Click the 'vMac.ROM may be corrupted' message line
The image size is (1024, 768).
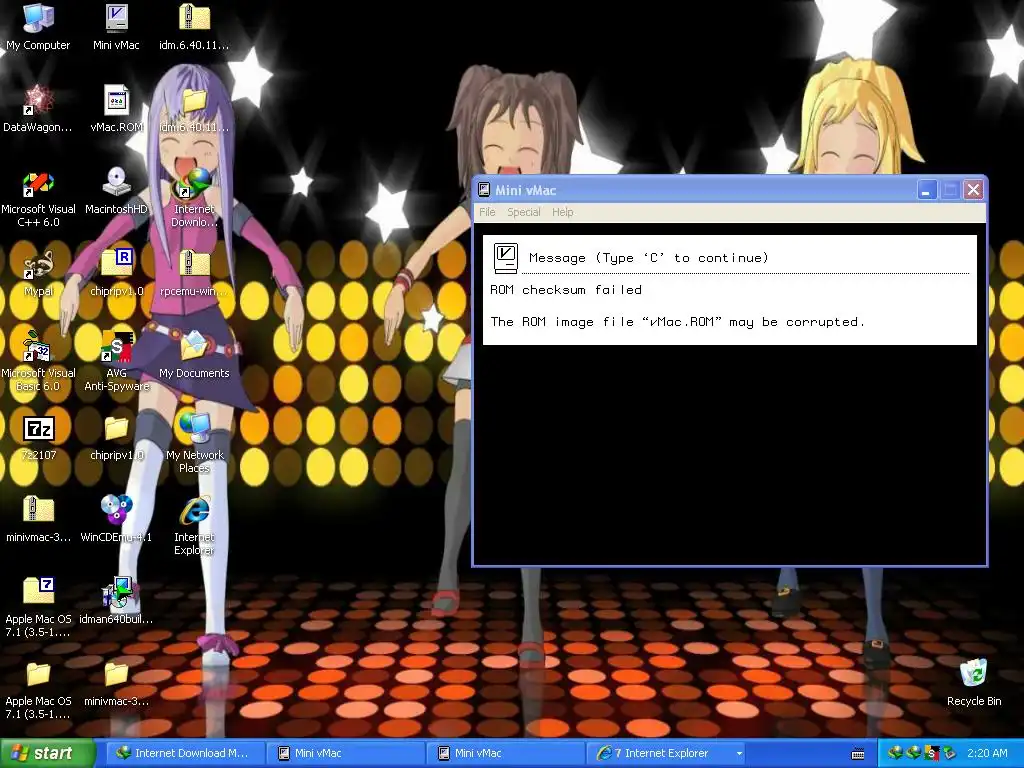pos(677,322)
